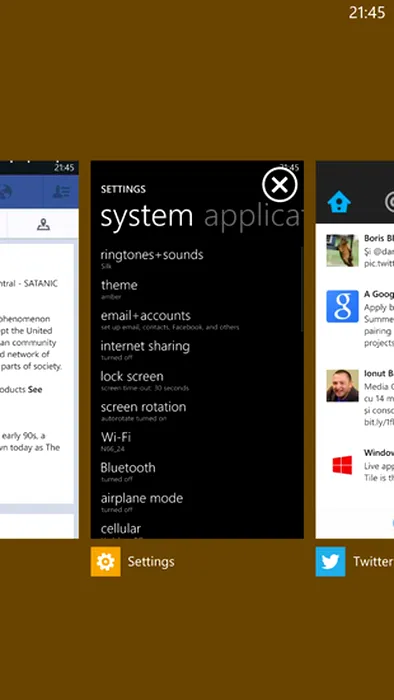The width and height of the screenshot is (394, 700).
Task: Close the Settings app card
Action: [280, 185]
